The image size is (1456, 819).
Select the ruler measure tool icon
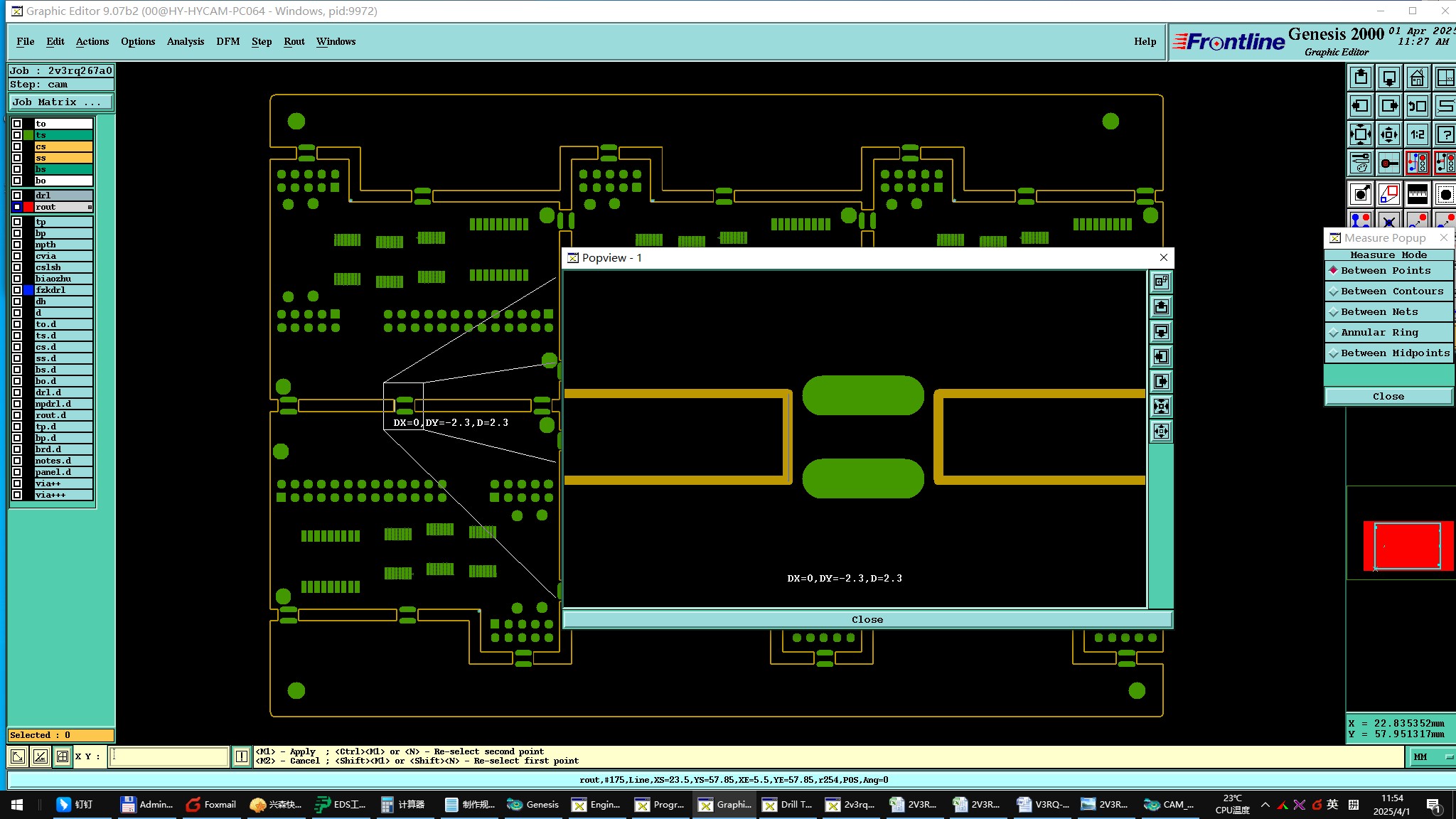pyautogui.click(x=1417, y=193)
